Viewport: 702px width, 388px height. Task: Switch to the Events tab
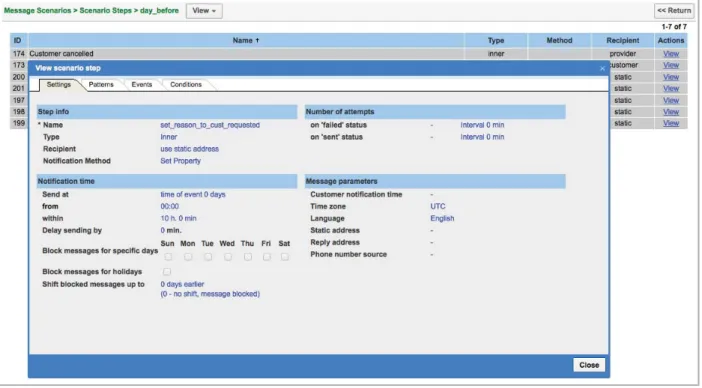(141, 85)
